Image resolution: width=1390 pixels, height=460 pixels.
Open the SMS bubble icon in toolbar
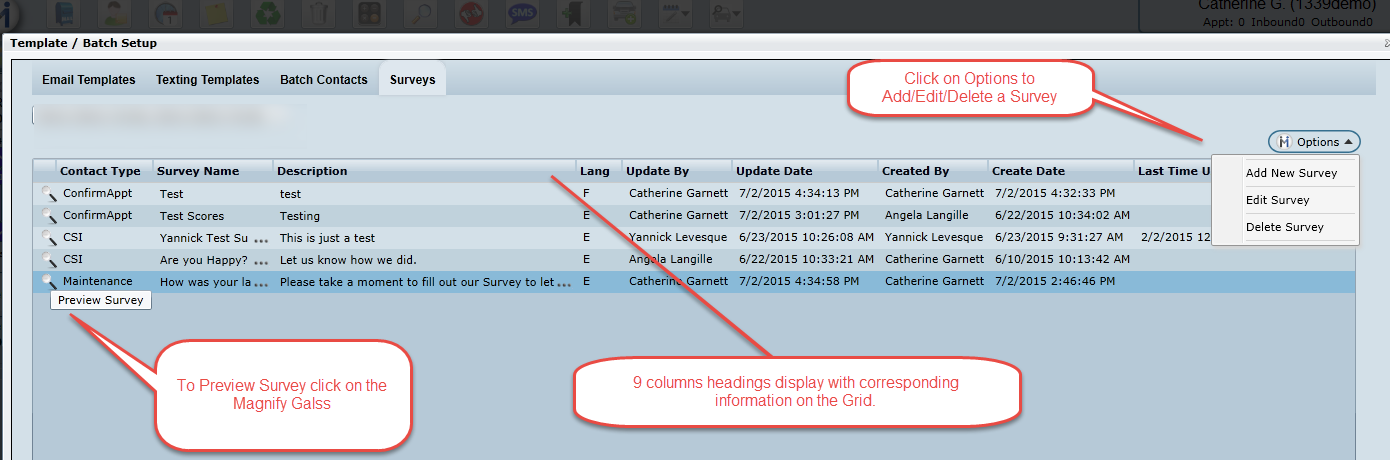[x=521, y=14]
